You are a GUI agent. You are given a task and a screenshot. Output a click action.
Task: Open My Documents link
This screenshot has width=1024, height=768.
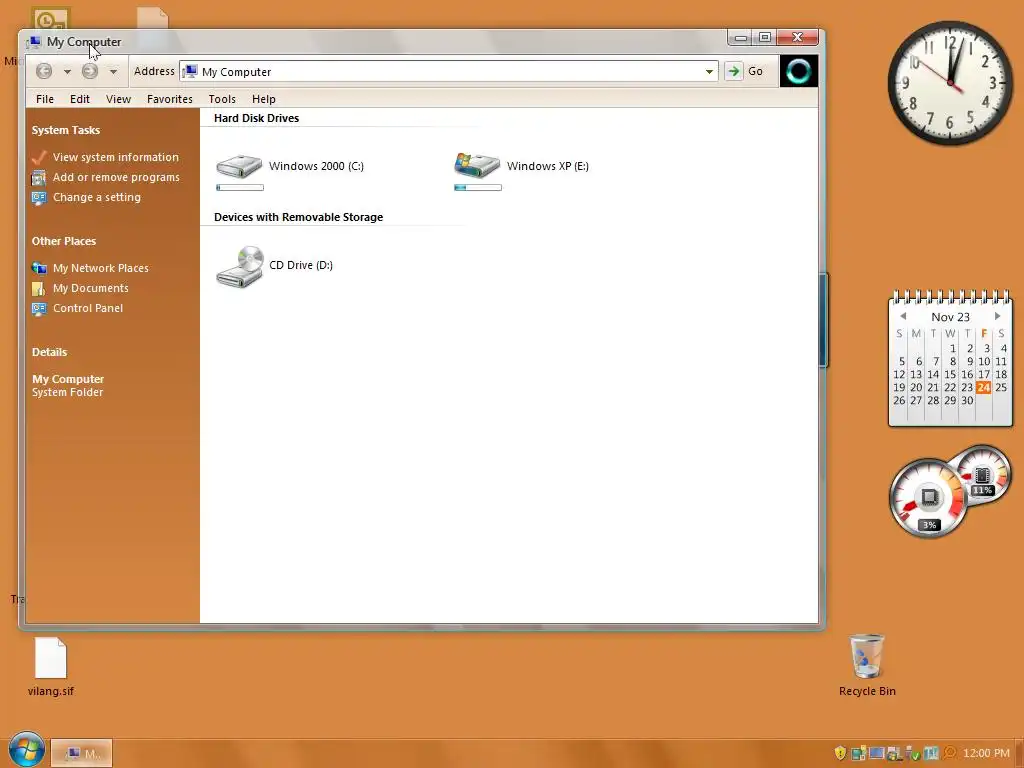(x=91, y=288)
